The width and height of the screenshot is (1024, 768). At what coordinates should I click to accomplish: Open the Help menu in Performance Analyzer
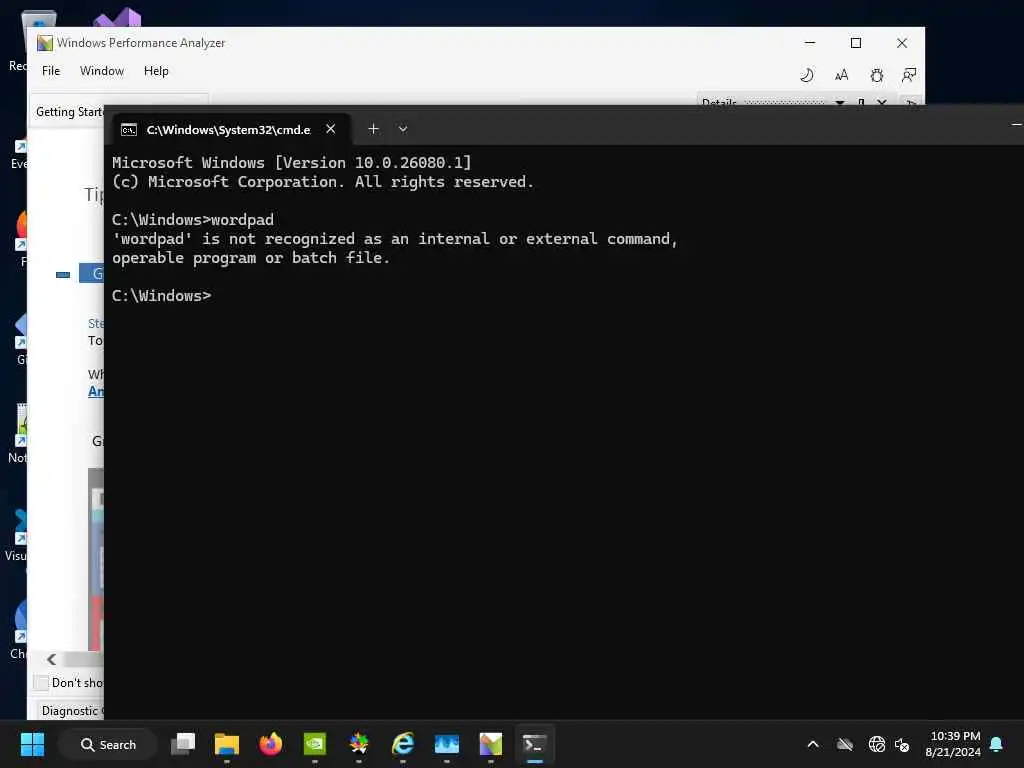[156, 71]
